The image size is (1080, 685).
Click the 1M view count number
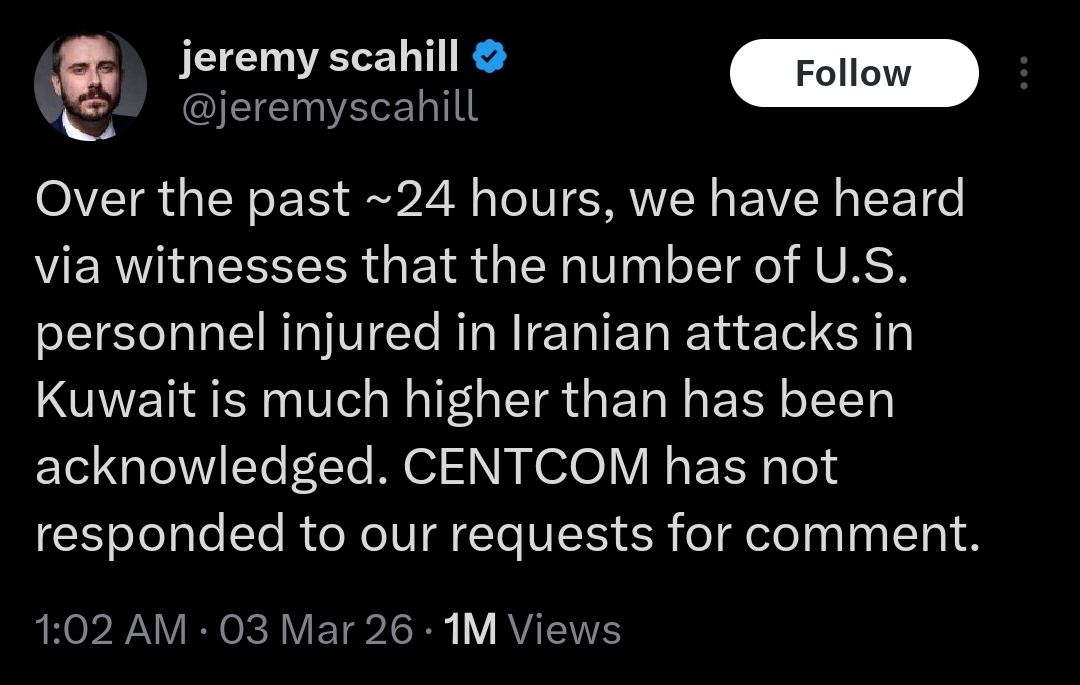[x=470, y=629]
